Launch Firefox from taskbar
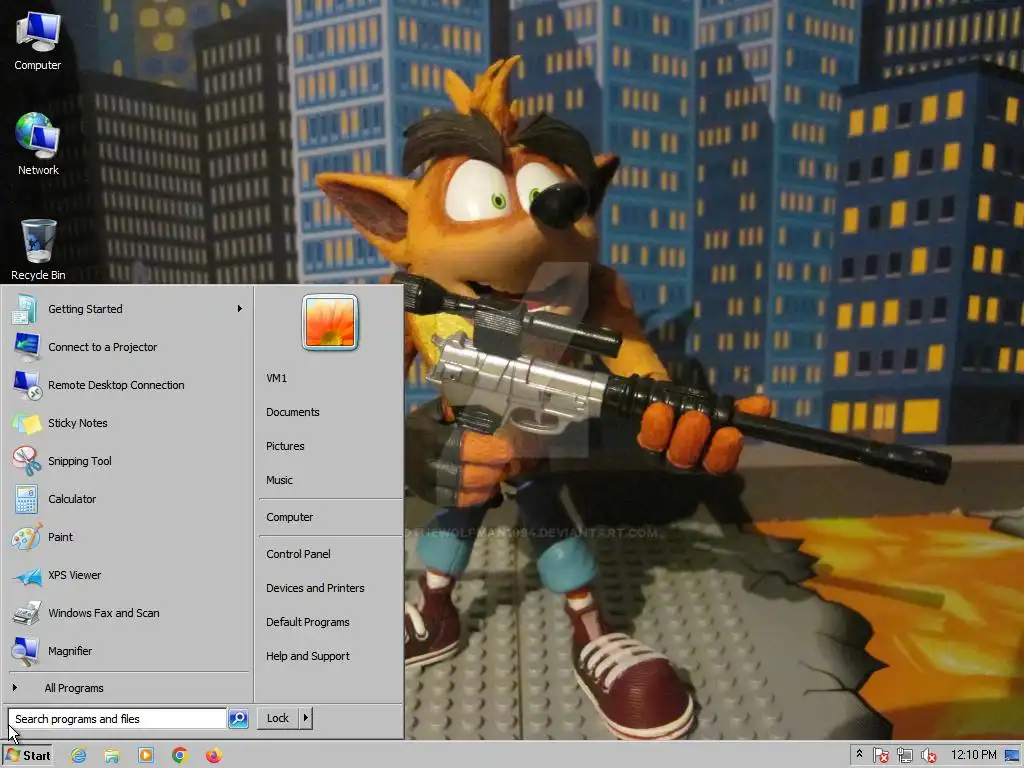The image size is (1024, 768). pyautogui.click(x=214, y=755)
